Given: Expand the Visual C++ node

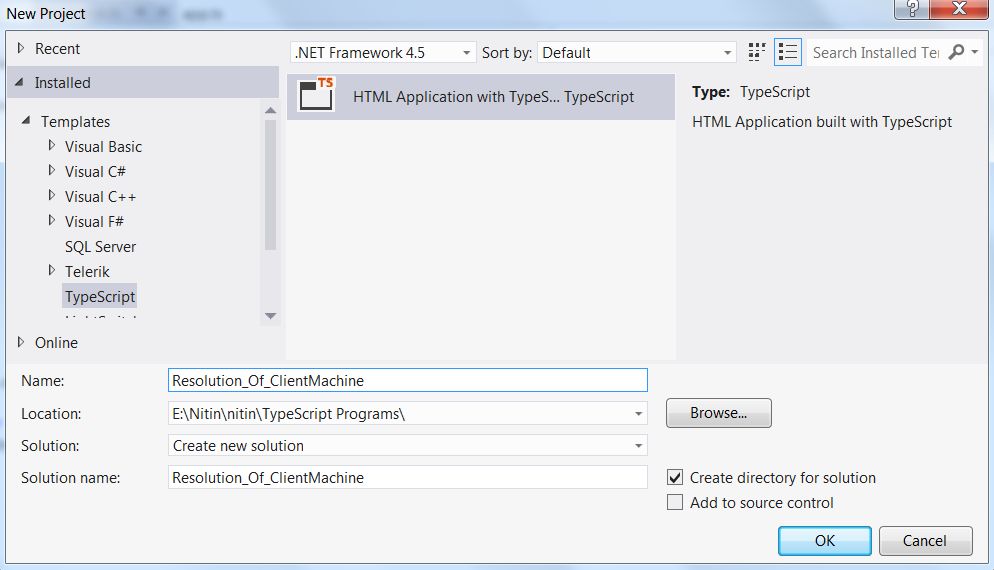Looking at the screenshot, I should (x=52, y=196).
